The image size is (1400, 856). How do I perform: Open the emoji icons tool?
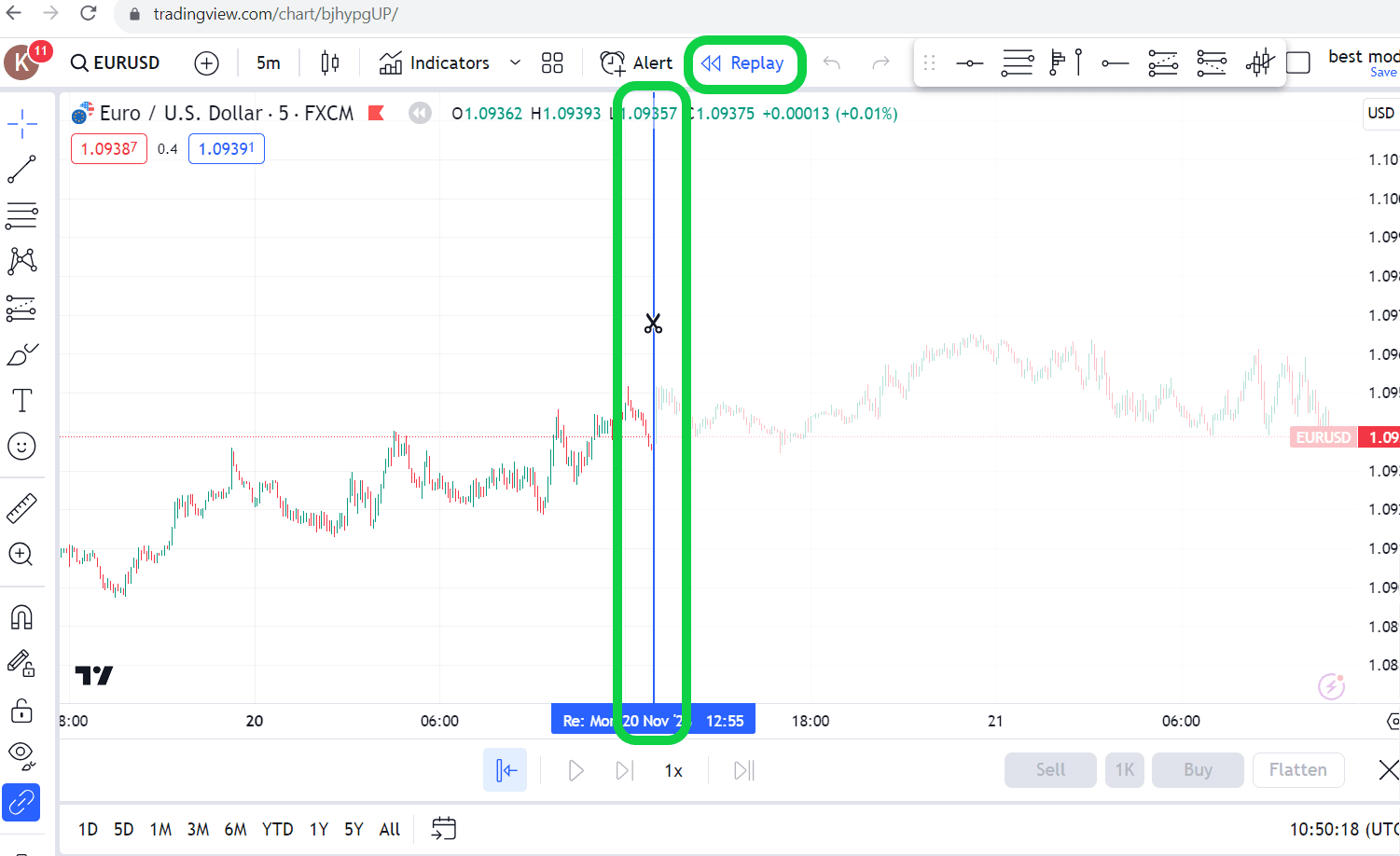click(21, 447)
